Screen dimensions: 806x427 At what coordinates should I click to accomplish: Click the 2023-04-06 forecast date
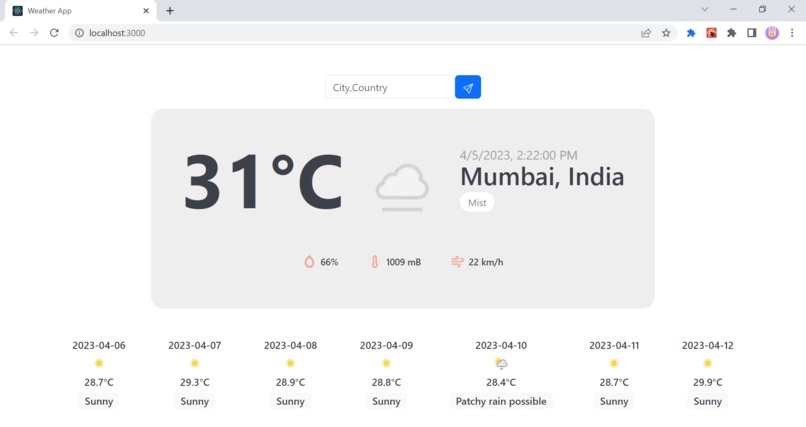(x=99, y=345)
